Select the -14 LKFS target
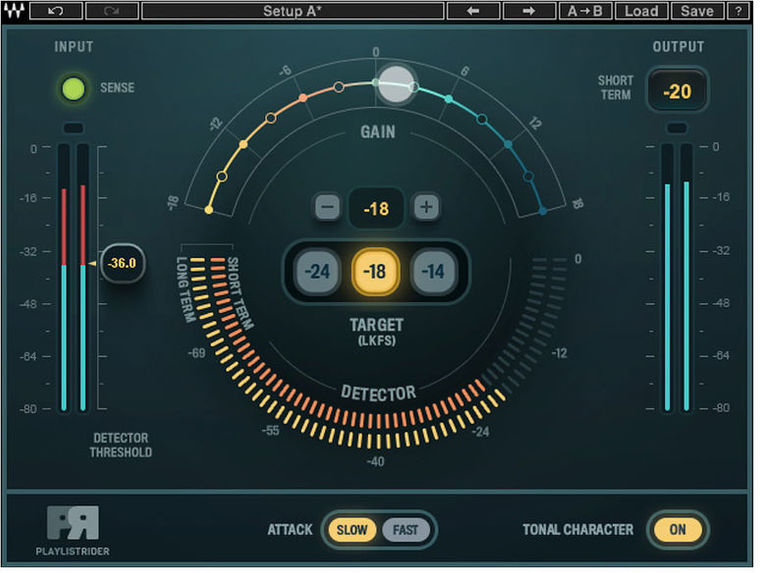 click(433, 271)
